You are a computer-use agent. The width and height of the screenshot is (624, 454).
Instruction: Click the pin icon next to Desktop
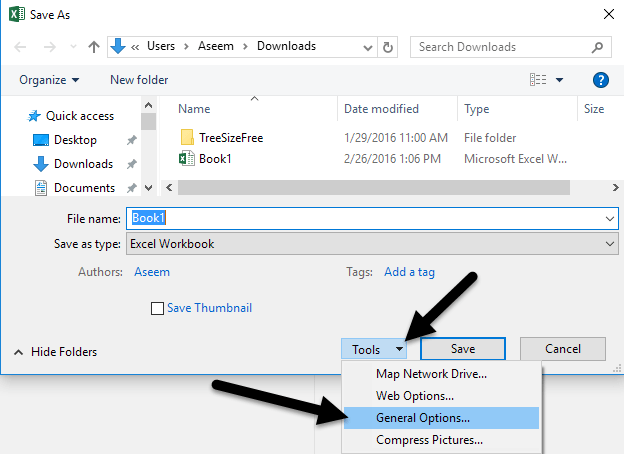[131, 140]
